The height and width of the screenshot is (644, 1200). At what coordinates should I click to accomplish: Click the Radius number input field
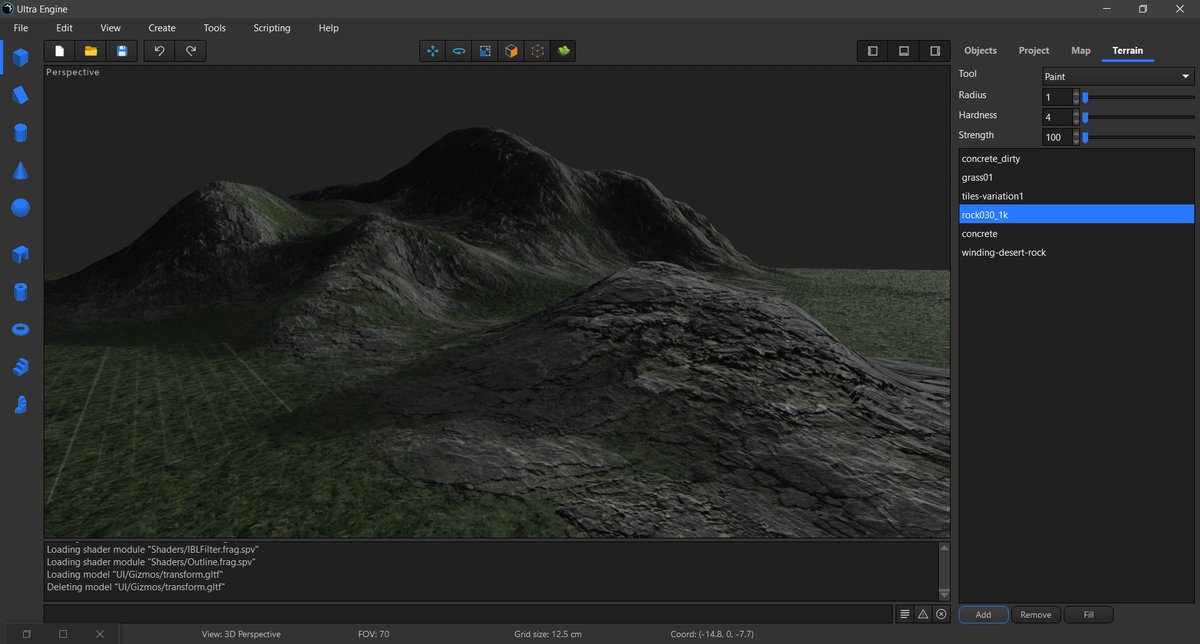coord(1057,97)
